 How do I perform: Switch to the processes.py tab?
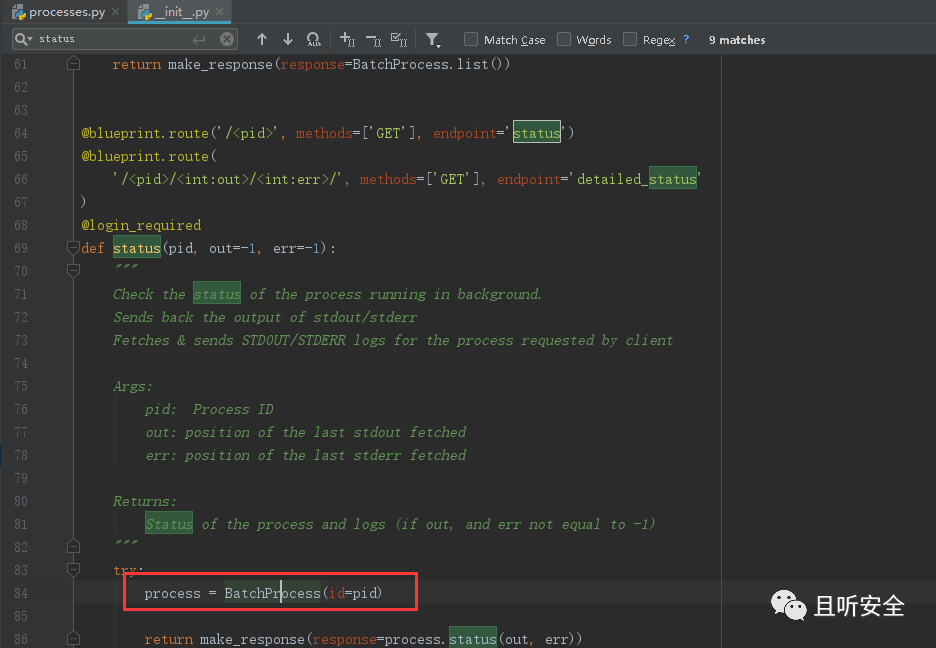[x=59, y=12]
